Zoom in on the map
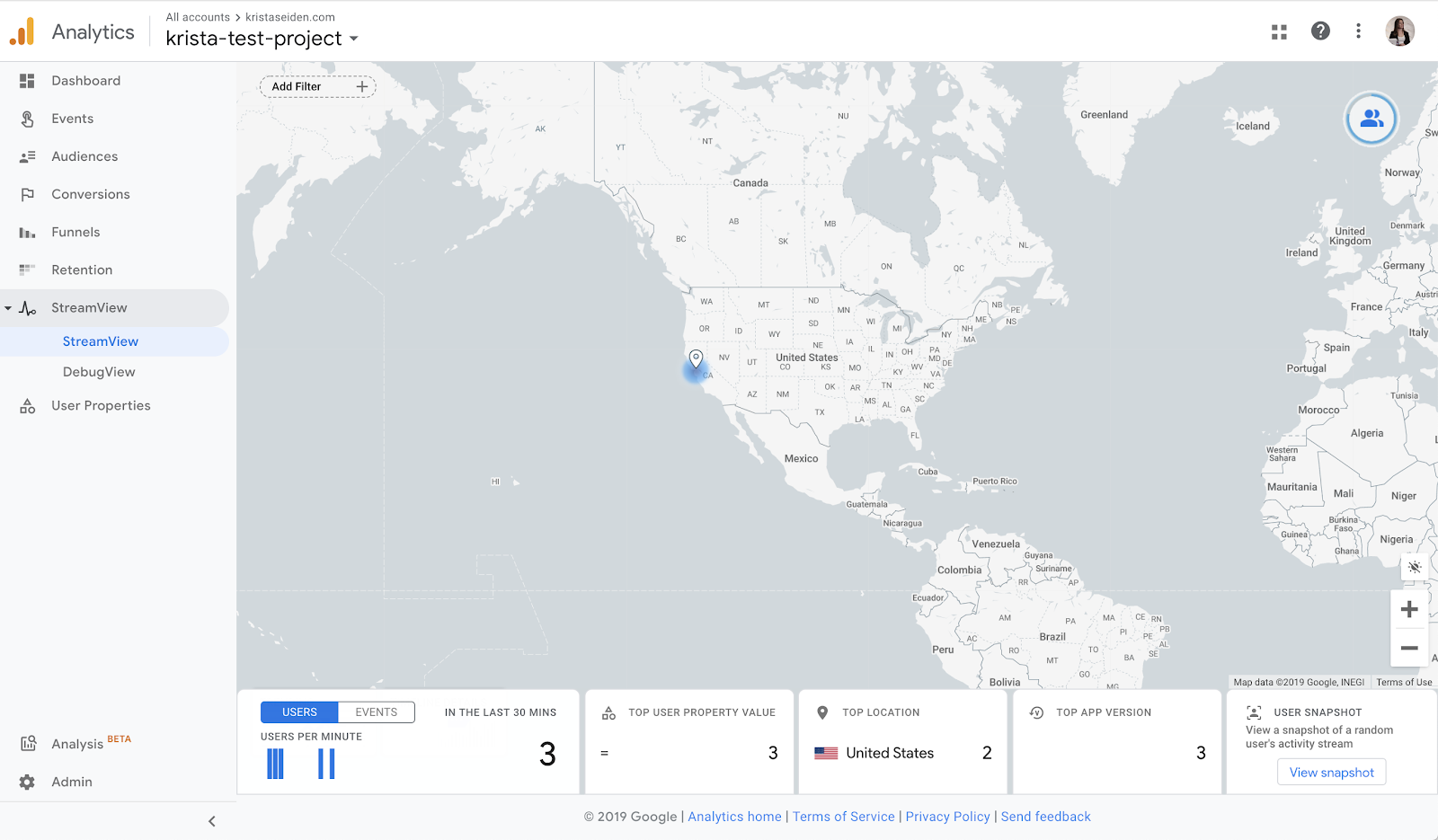1438x840 pixels. pyautogui.click(x=1409, y=609)
